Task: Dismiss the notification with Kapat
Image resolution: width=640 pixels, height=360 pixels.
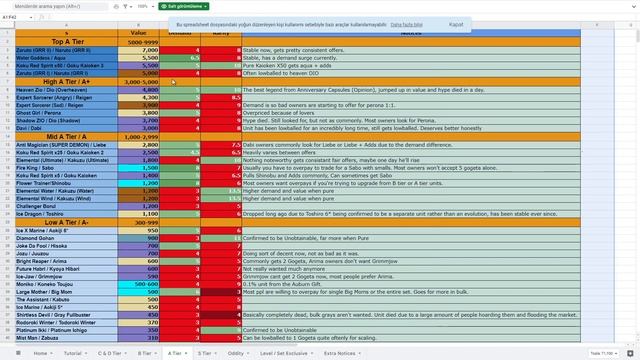Action: click(x=456, y=24)
